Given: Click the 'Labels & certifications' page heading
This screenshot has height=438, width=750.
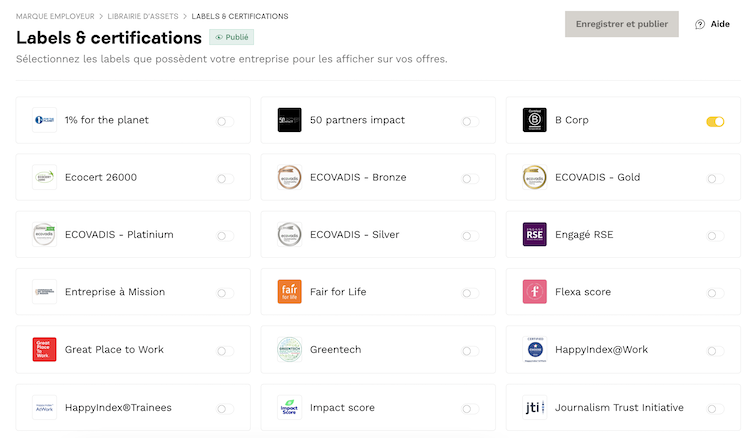Looking at the screenshot, I should click(109, 38).
